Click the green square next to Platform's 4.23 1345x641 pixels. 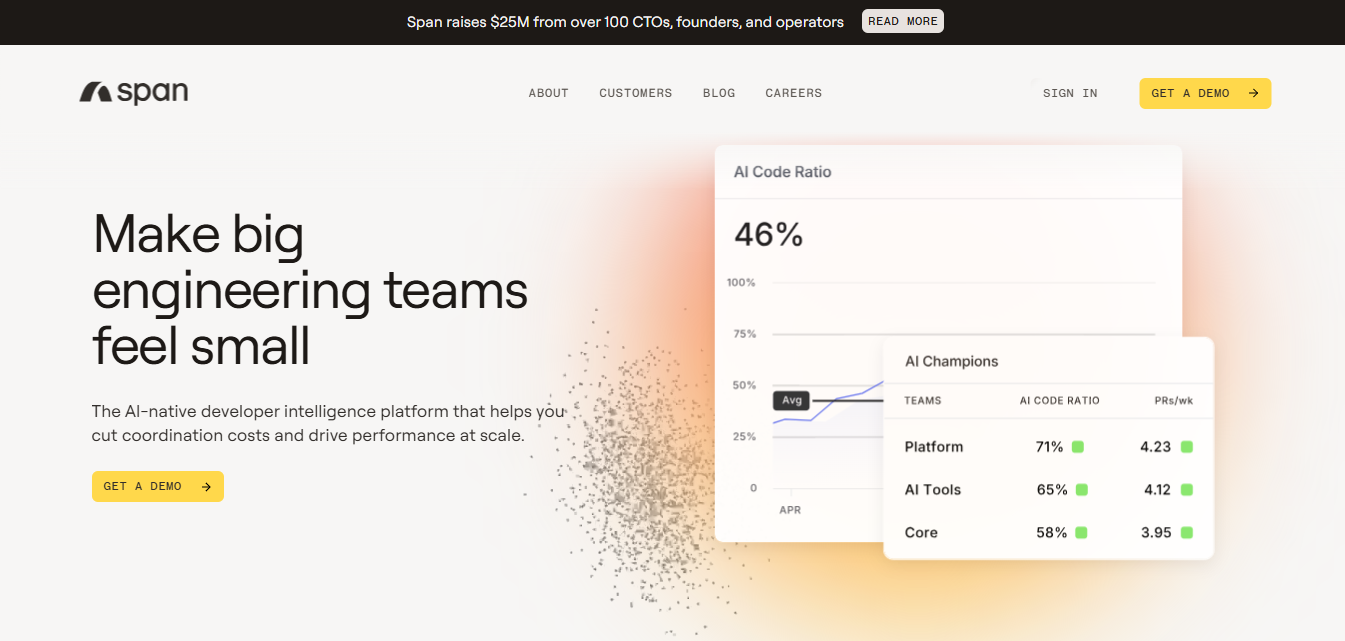(1187, 447)
